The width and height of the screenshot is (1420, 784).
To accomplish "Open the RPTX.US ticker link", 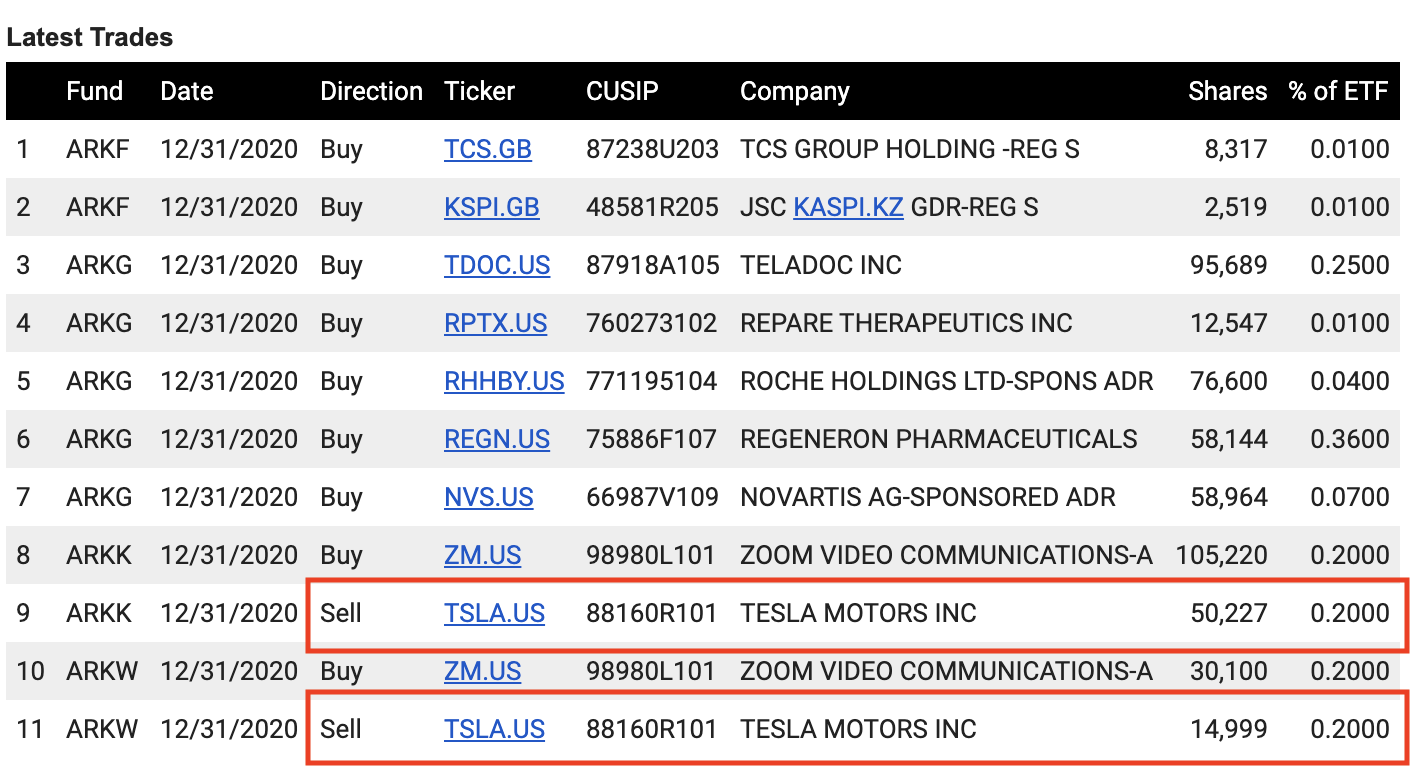I will [496, 324].
